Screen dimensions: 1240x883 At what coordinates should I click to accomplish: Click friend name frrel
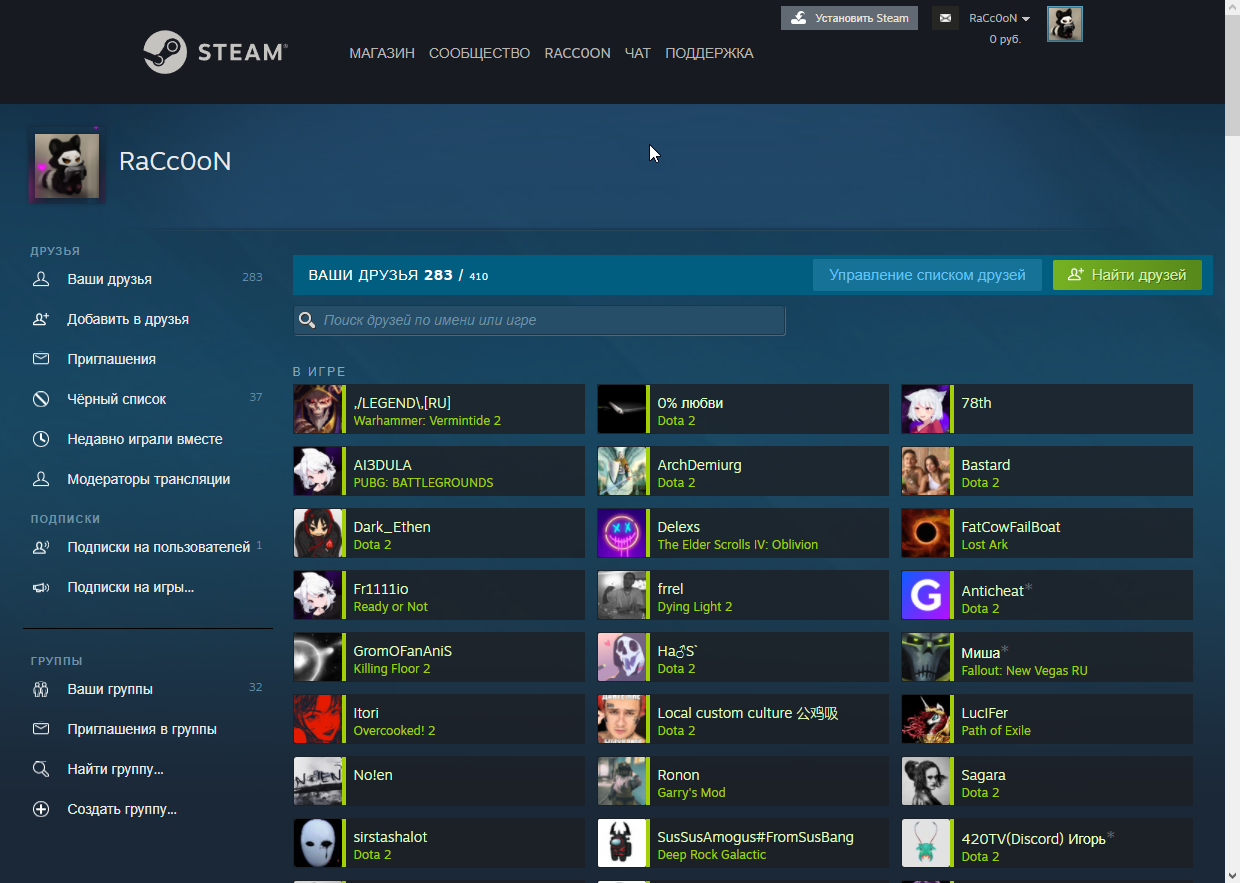(670, 589)
